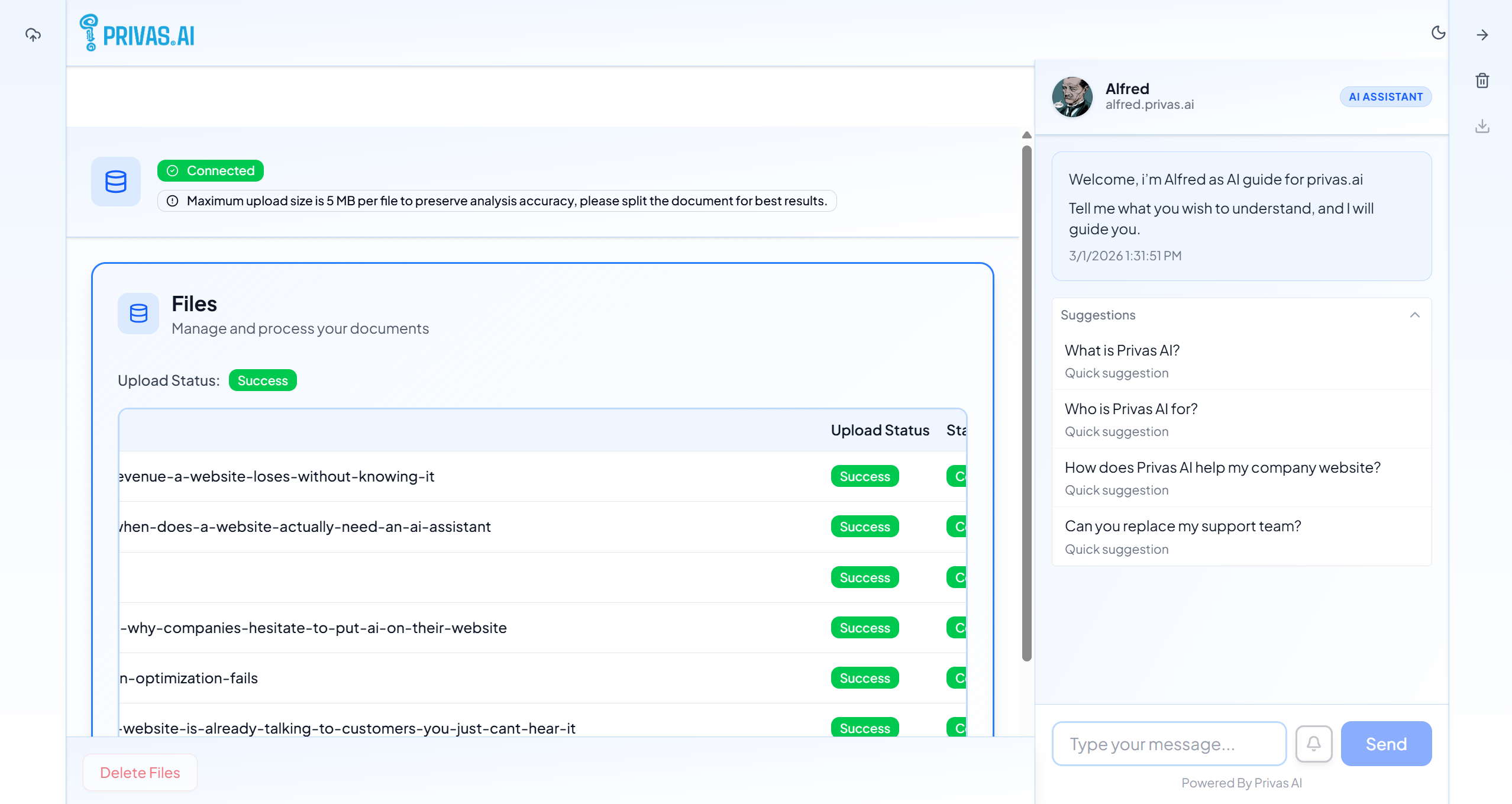The width and height of the screenshot is (1512, 804).
Task: Choose 'Can you replace my support team?' suggestion
Action: (x=1183, y=527)
